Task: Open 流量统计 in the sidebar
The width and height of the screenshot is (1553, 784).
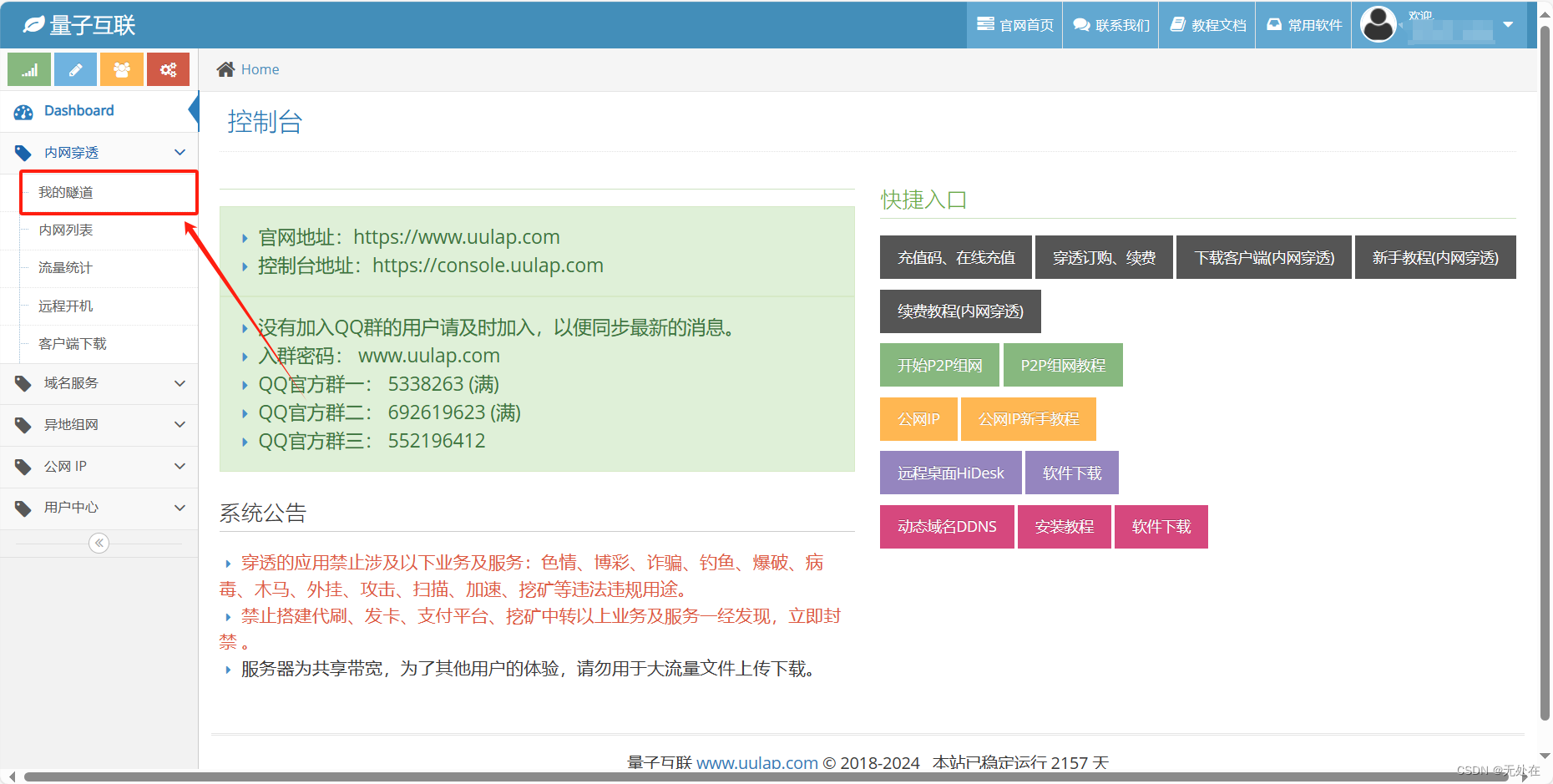Action: point(109,268)
